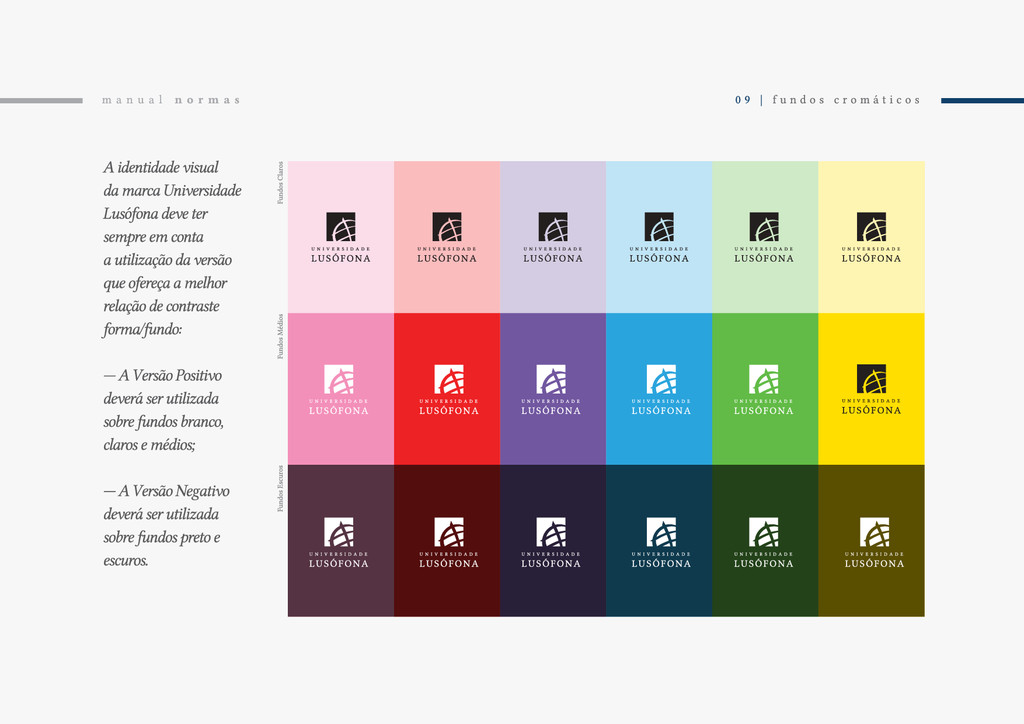Pick the bright red background swatch
This screenshot has width=1024, height=724.
447,388
